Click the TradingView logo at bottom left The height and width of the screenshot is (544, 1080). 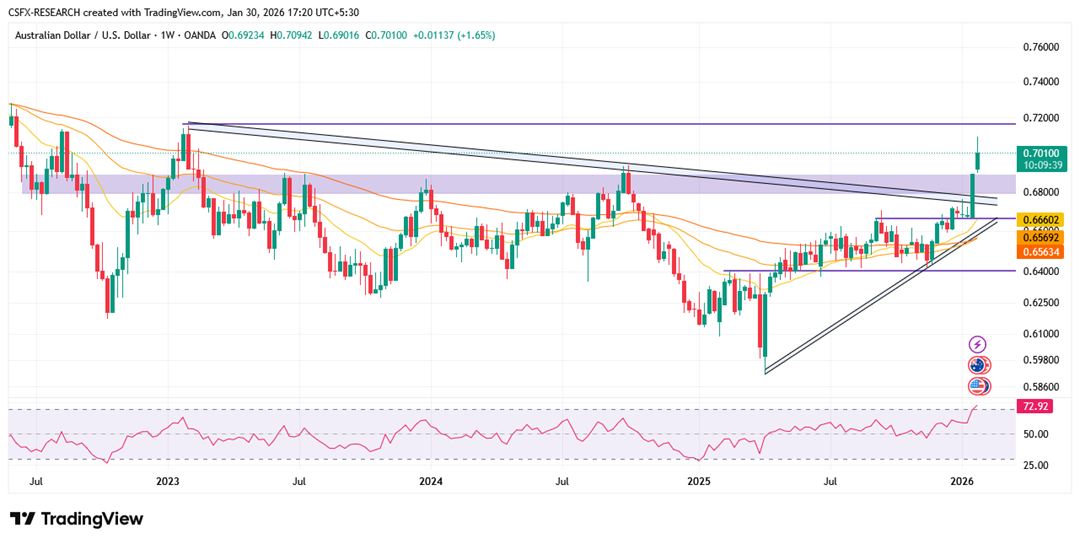(77, 519)
